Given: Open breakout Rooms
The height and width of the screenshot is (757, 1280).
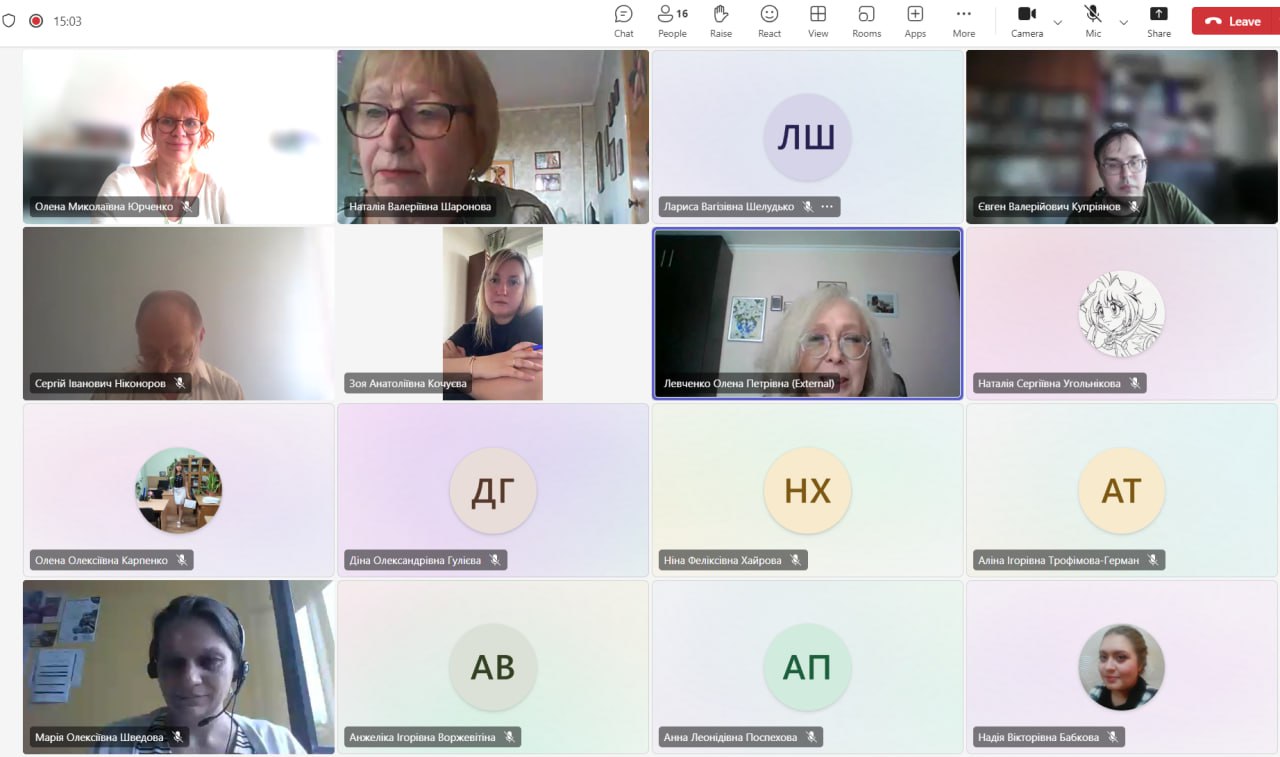Looking at the screenshot, I should [x=866, y=21].
